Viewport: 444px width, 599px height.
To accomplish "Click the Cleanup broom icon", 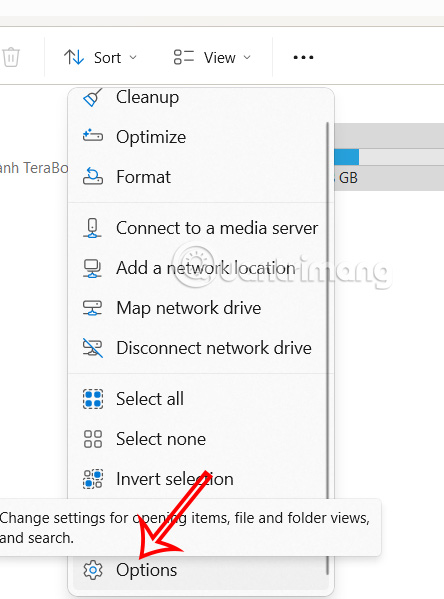I will pos(92,98).
